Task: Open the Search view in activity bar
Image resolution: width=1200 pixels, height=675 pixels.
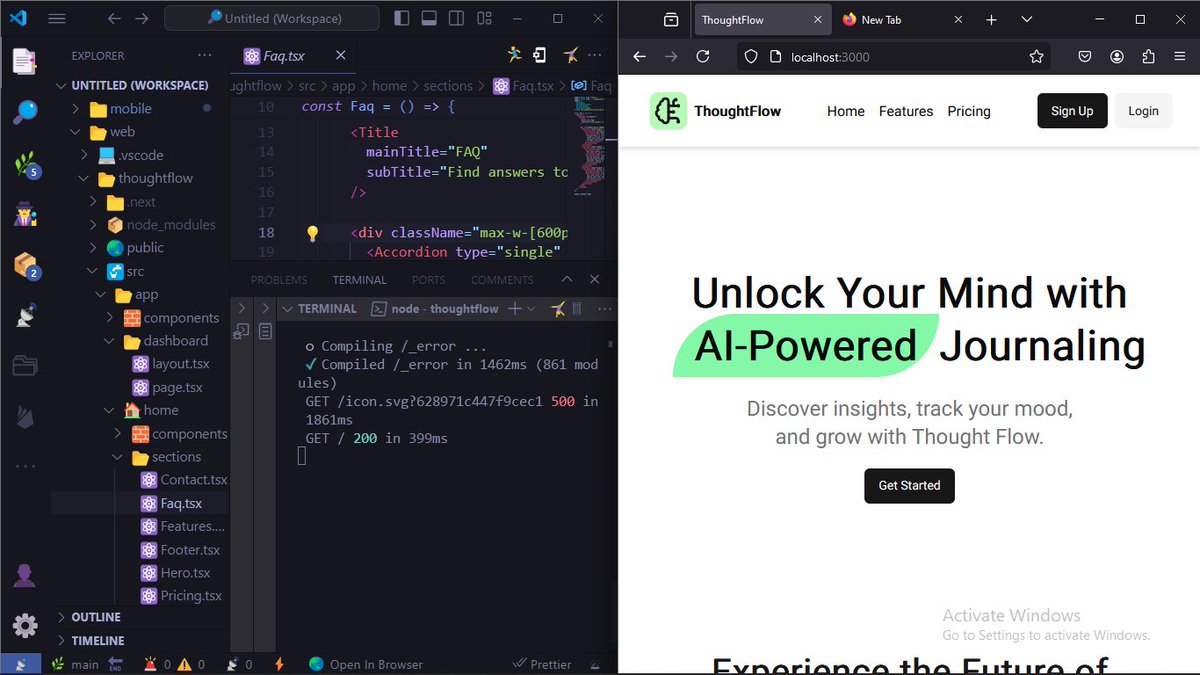Action: click(x=24, y=112)
